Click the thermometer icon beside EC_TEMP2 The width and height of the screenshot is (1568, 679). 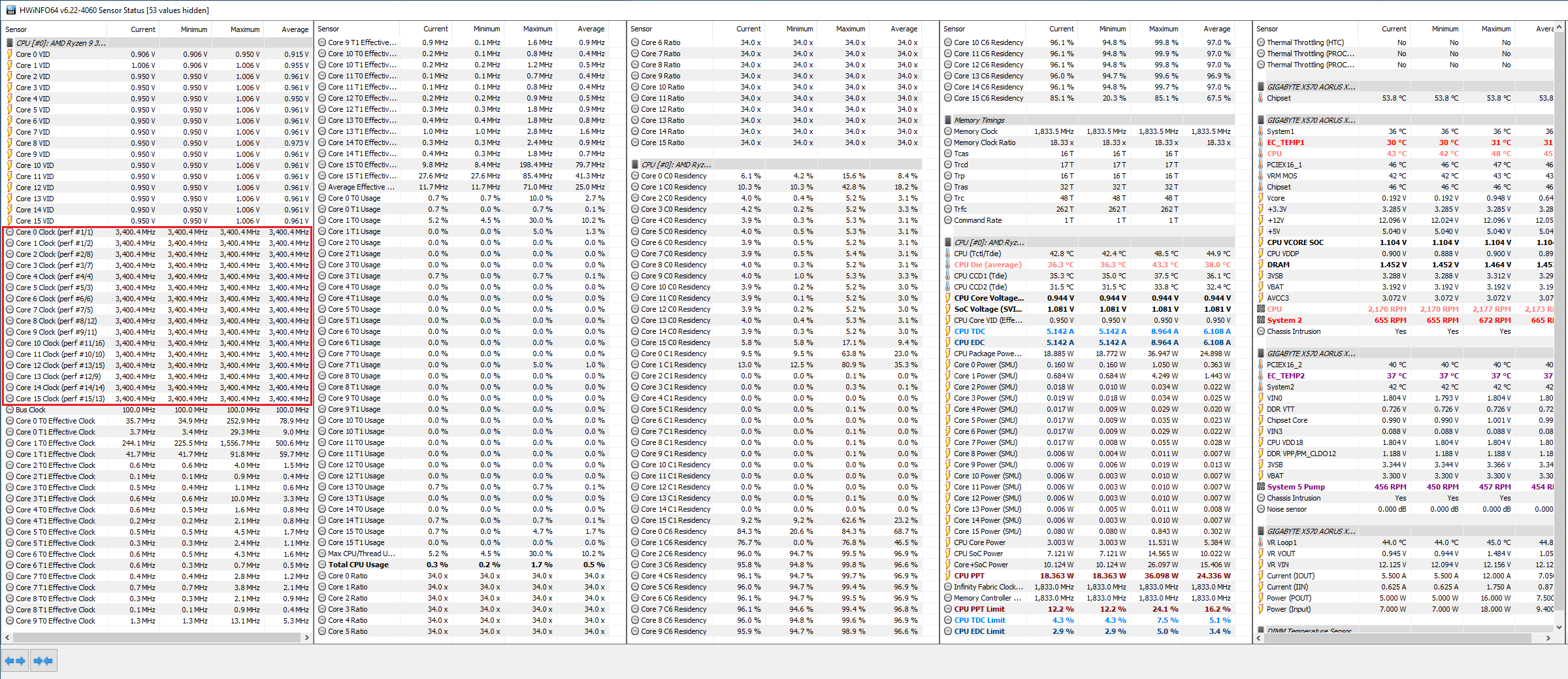pos(1261,376)
